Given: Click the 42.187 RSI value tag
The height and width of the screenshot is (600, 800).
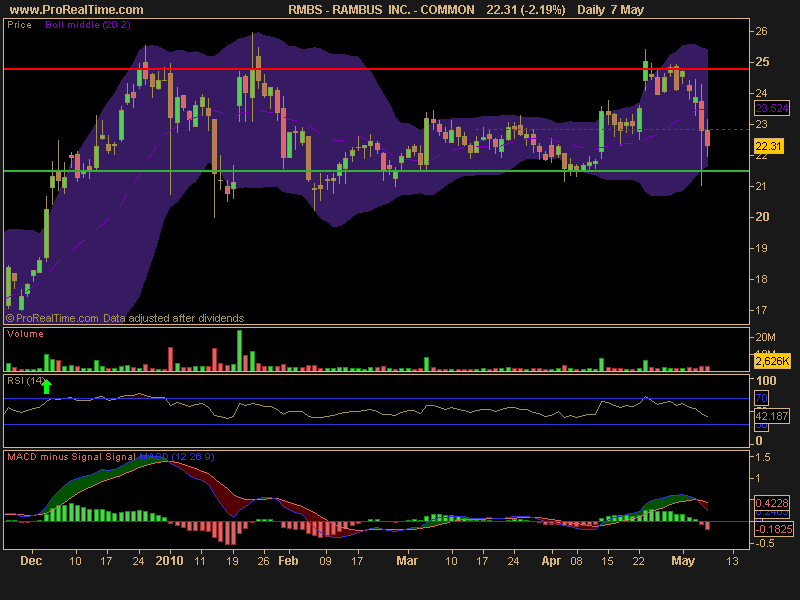Looking at the screenshot, I should pyautogui.click(x=772, y=416).
